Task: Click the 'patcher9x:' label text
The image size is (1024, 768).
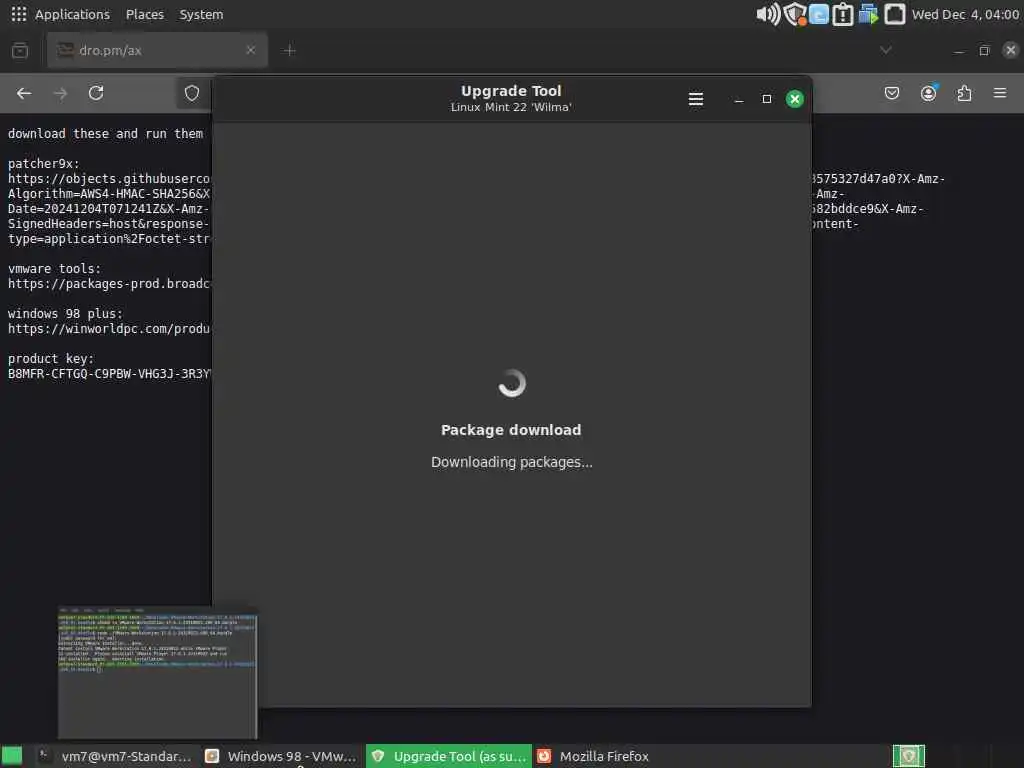Action: click(44, 164)
